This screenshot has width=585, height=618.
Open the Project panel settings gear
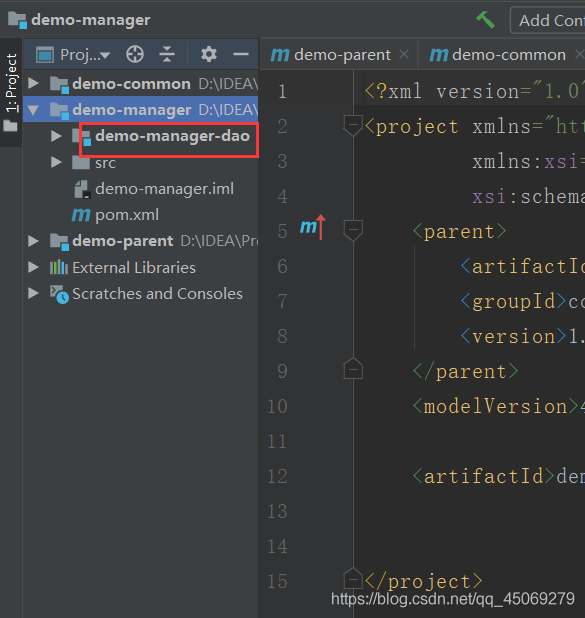[209, 54]
